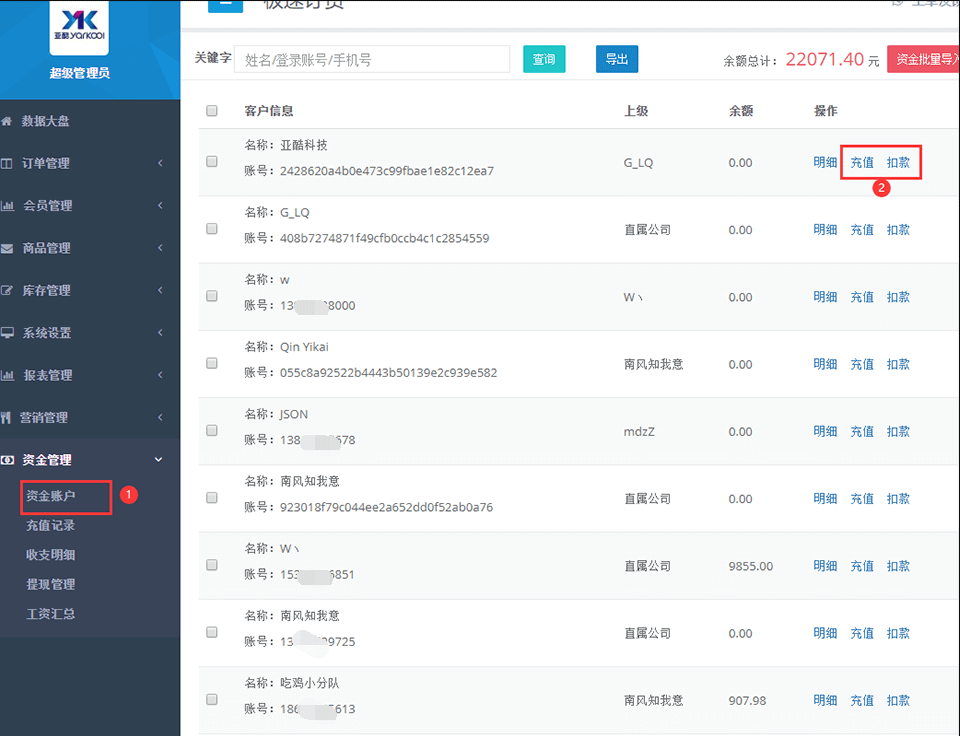The image size is (960, 736).
Task: Click superior mdzZ in JSON row
Action: [x=639, y=432]
